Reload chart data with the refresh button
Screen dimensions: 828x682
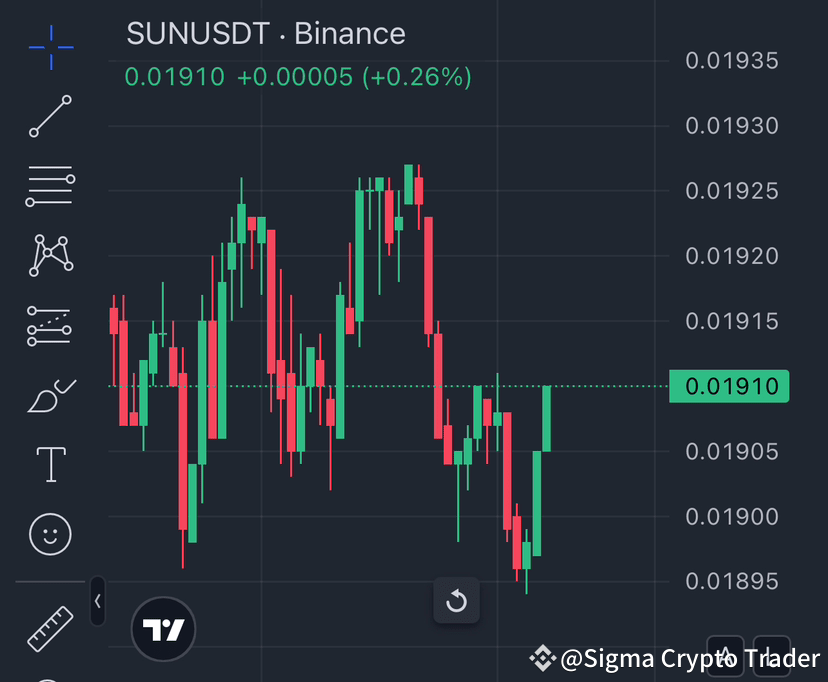457,602
